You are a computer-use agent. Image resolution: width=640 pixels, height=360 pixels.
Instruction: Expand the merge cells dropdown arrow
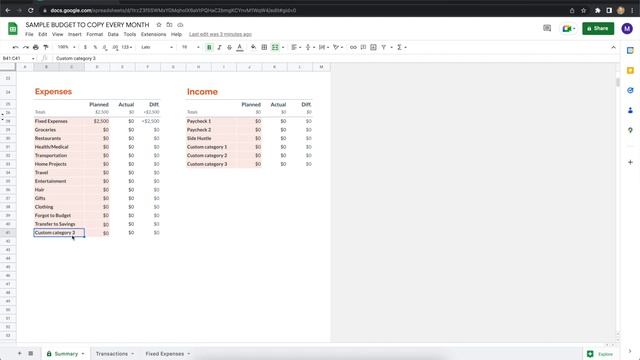click(x=283, y=47)
